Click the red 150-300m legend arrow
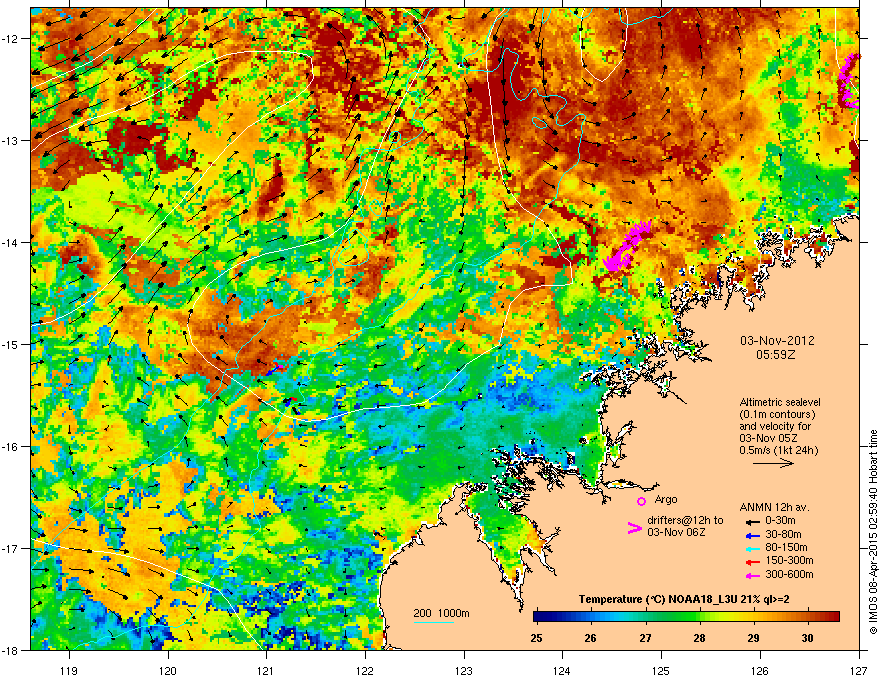Viewport: 880px width, 680px height. pos(752,562)
